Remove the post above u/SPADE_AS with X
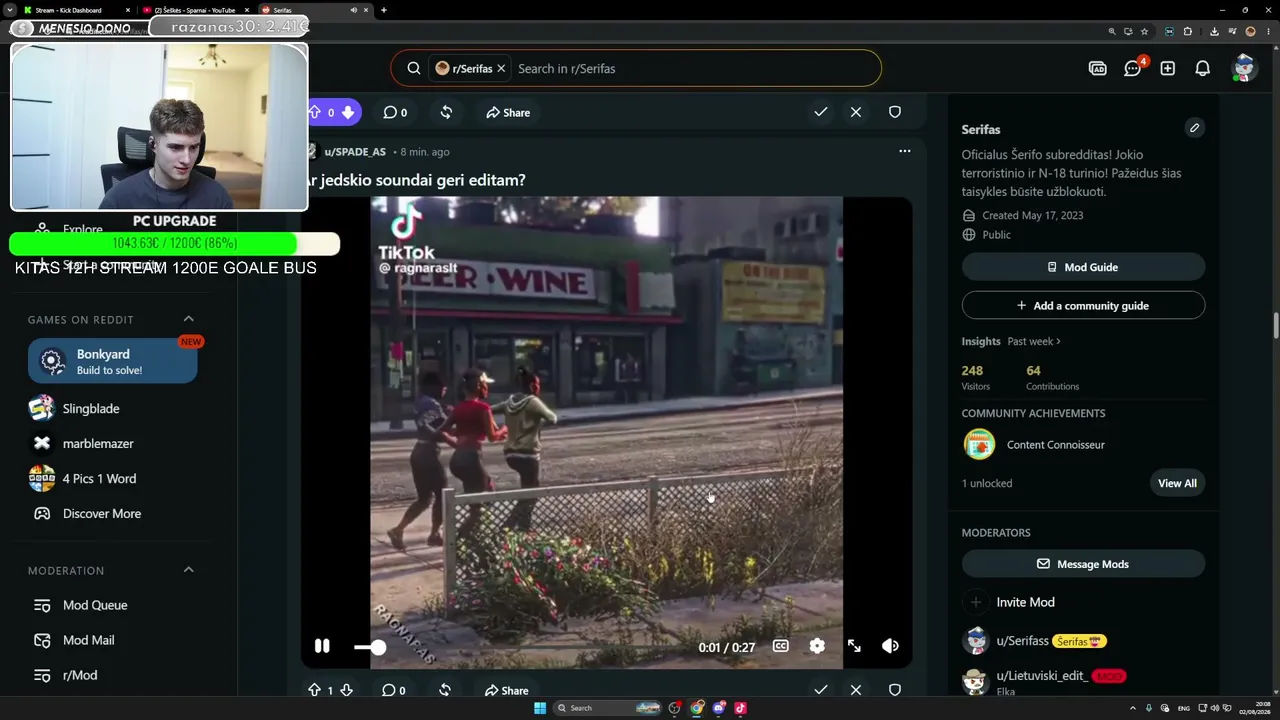 tap(856, 112)
